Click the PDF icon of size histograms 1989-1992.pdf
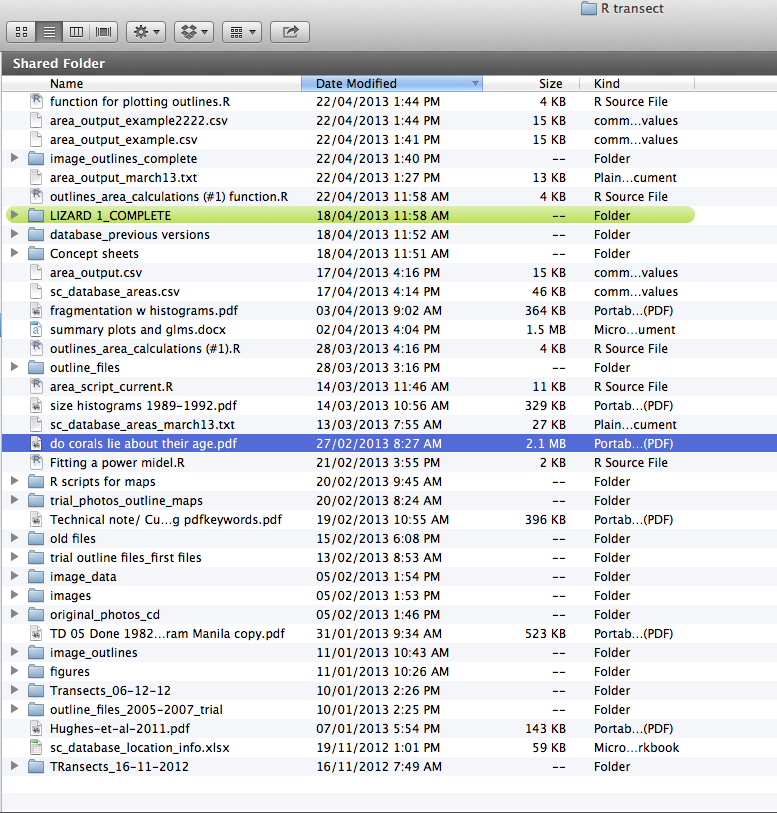The width and height of the screenshot is (777, 813). click(x=36, y=405)
